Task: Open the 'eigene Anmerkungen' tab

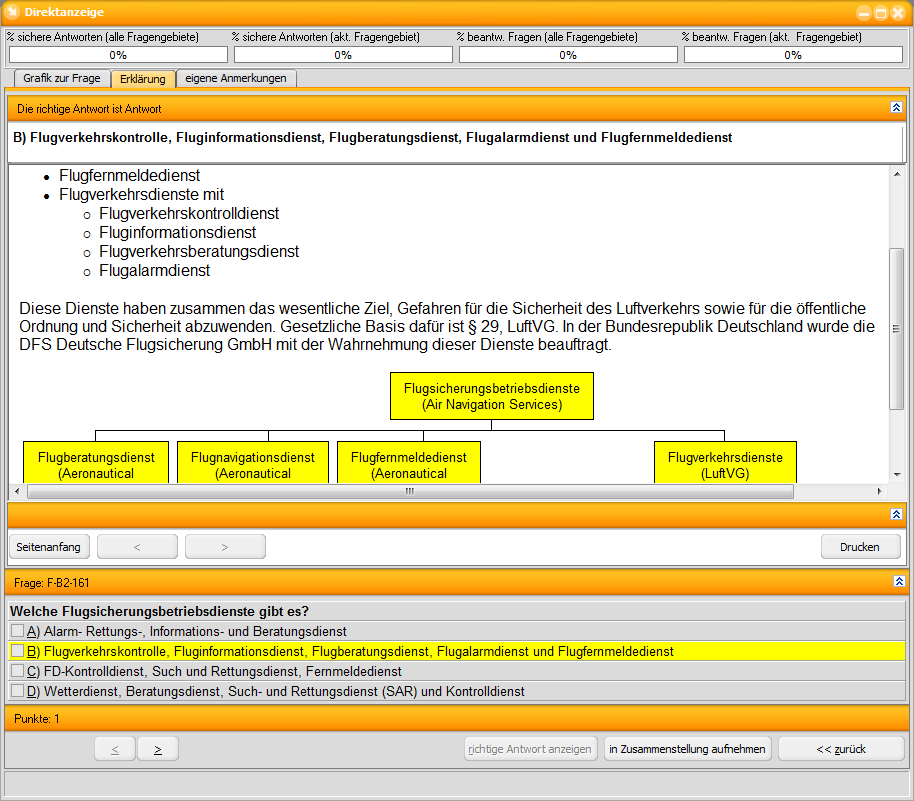Action: tap(236, 78)
